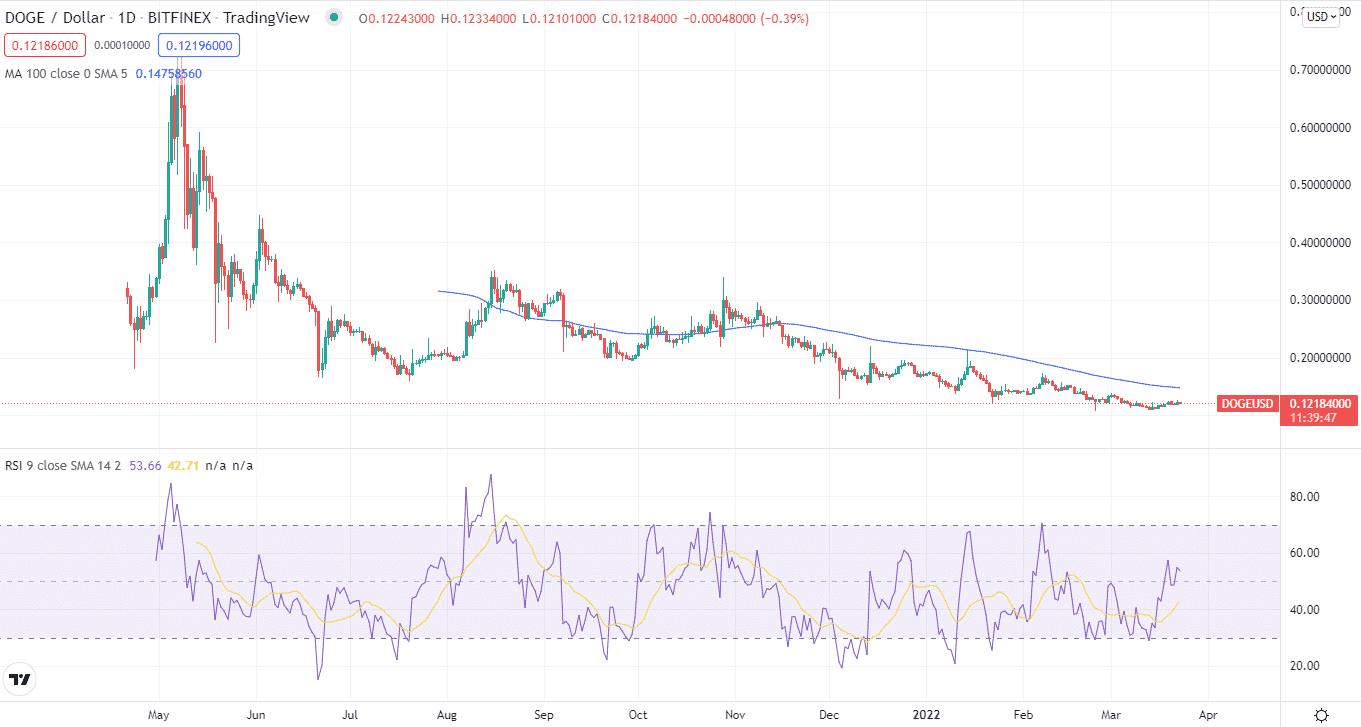Click the TradingView logo icon
Screen dimensions: 1361x727
click(19, 680)
